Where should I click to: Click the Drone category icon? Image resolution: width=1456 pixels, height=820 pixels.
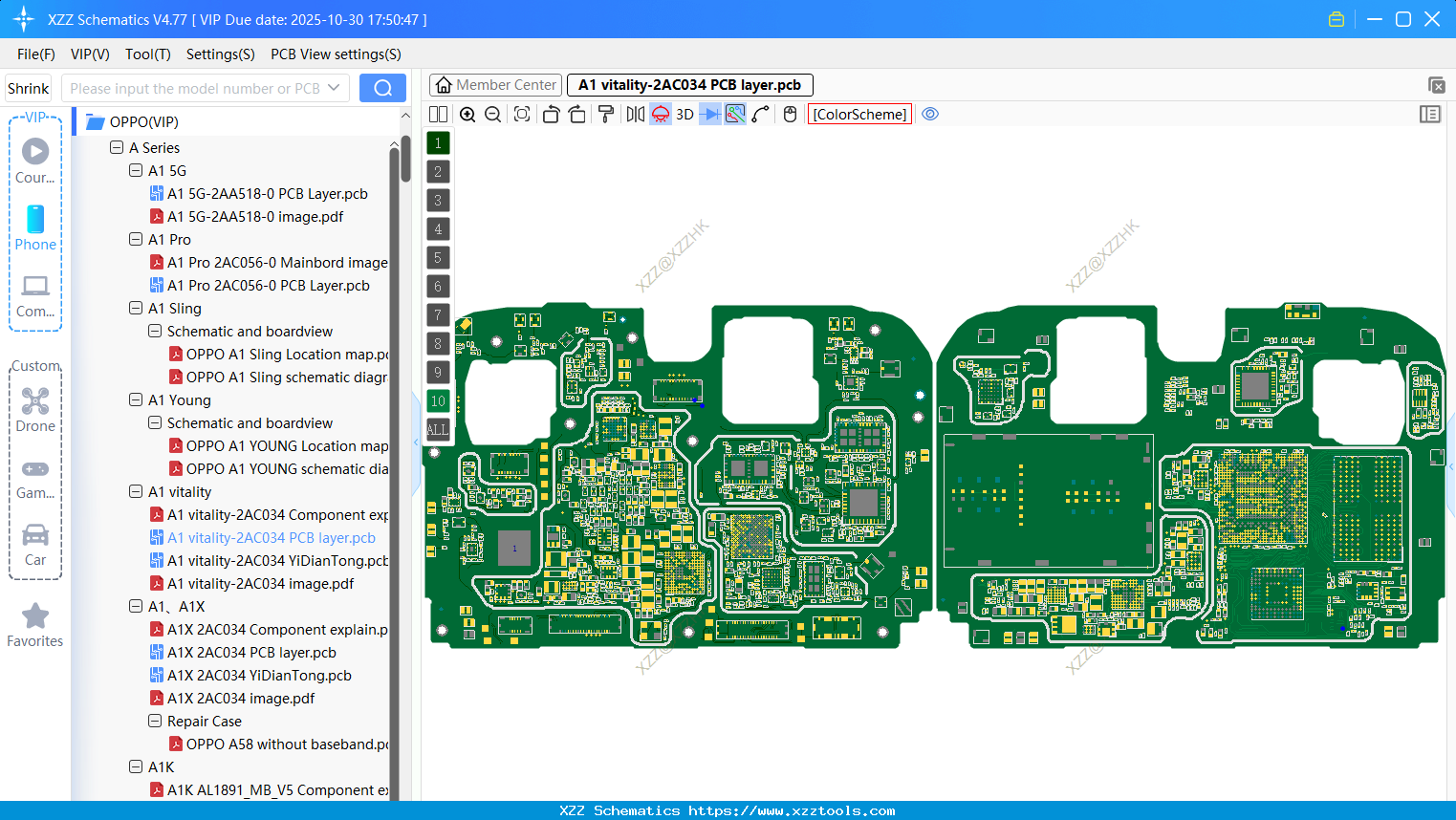(x=35, y=400)
